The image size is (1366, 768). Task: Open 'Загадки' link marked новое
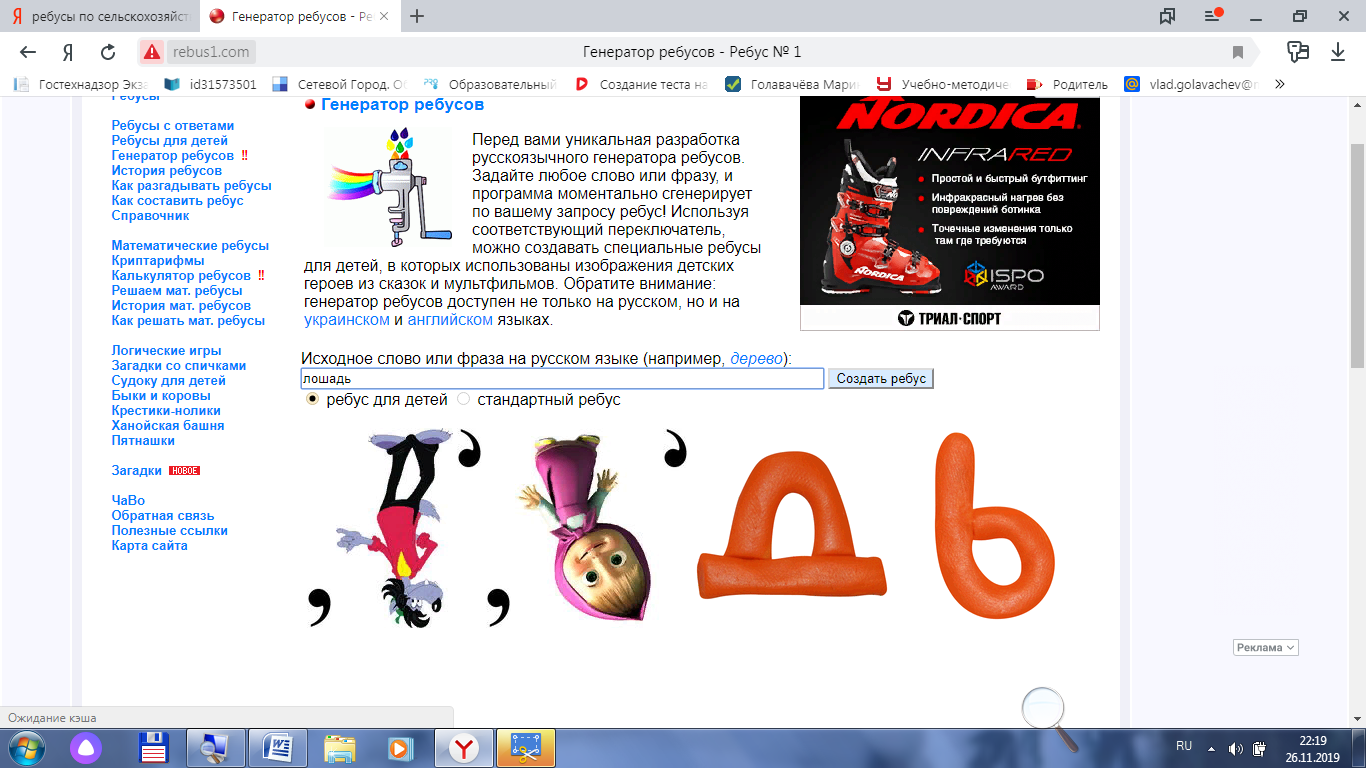(137, 471)
